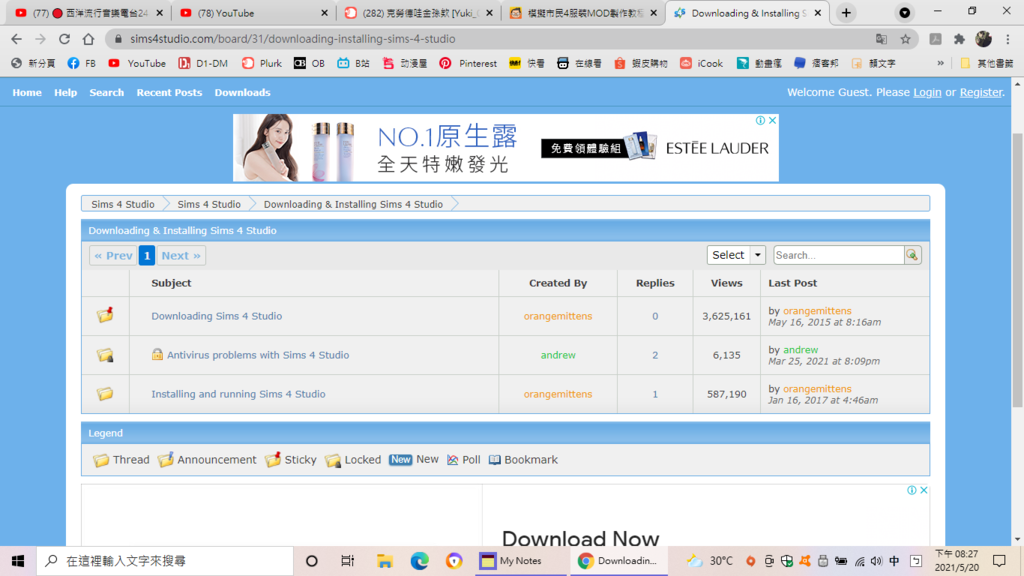
Task: Click the Cortana circle icon
Action: point(312,561)
